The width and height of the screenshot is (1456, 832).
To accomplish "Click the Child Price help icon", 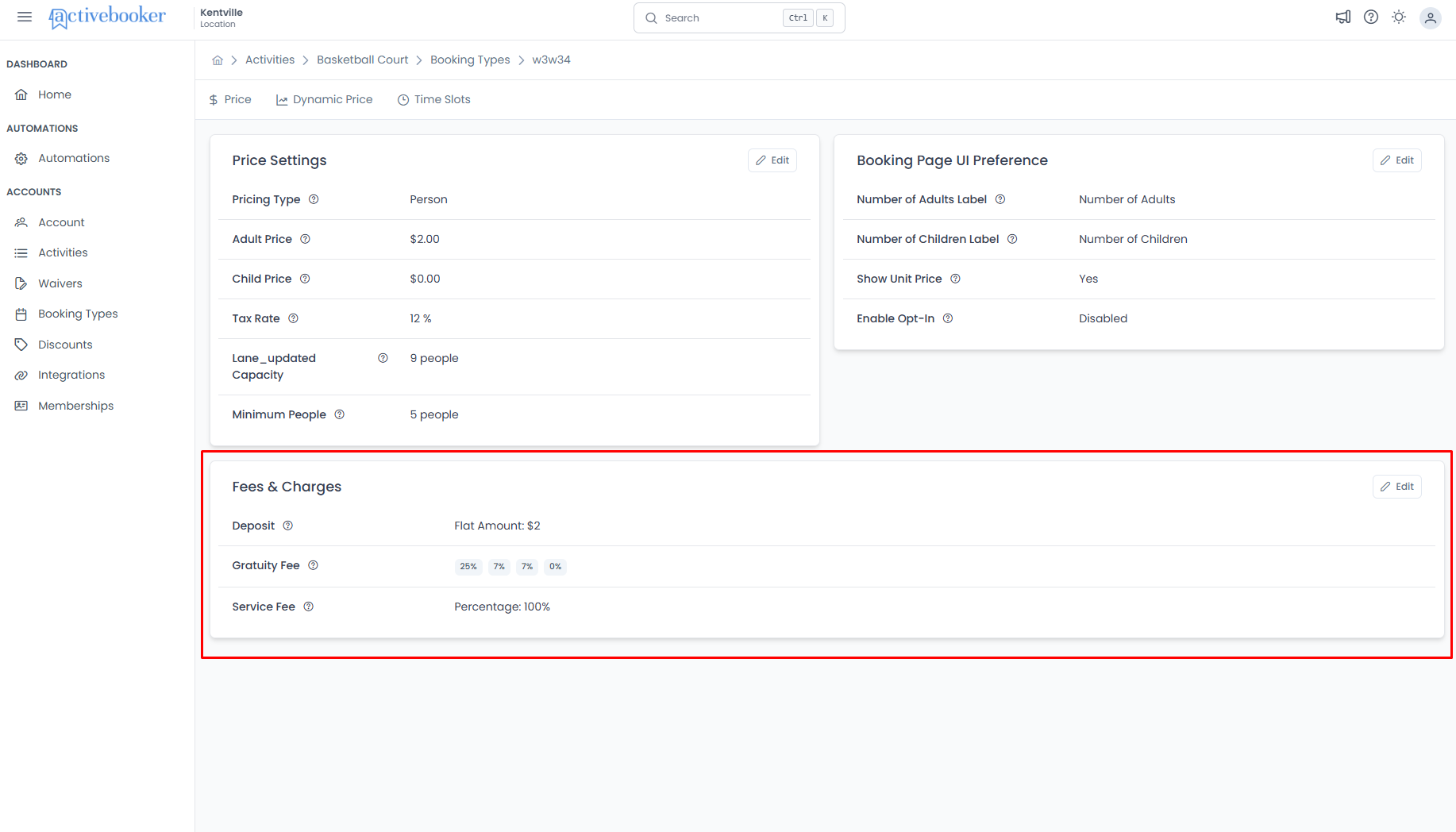I will tap(305, 279).
